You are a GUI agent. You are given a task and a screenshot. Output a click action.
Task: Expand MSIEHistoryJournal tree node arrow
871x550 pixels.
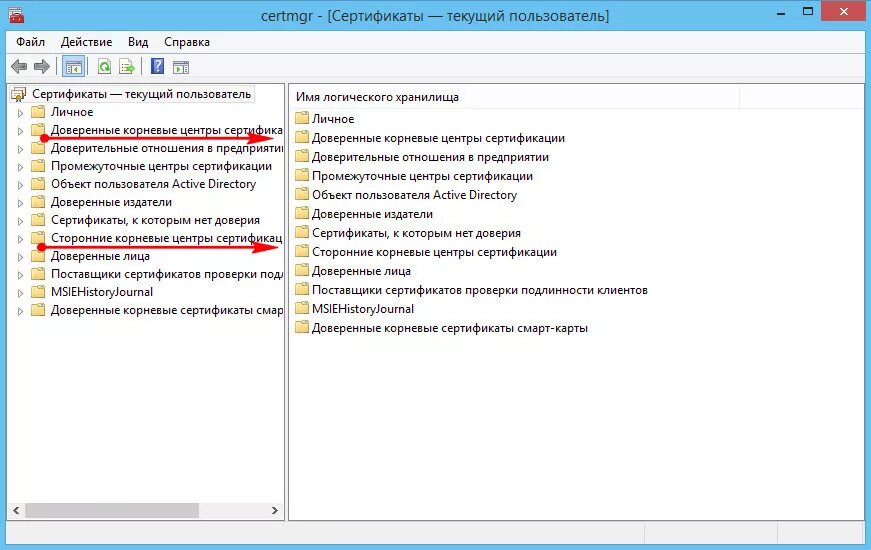click(21, 293)
